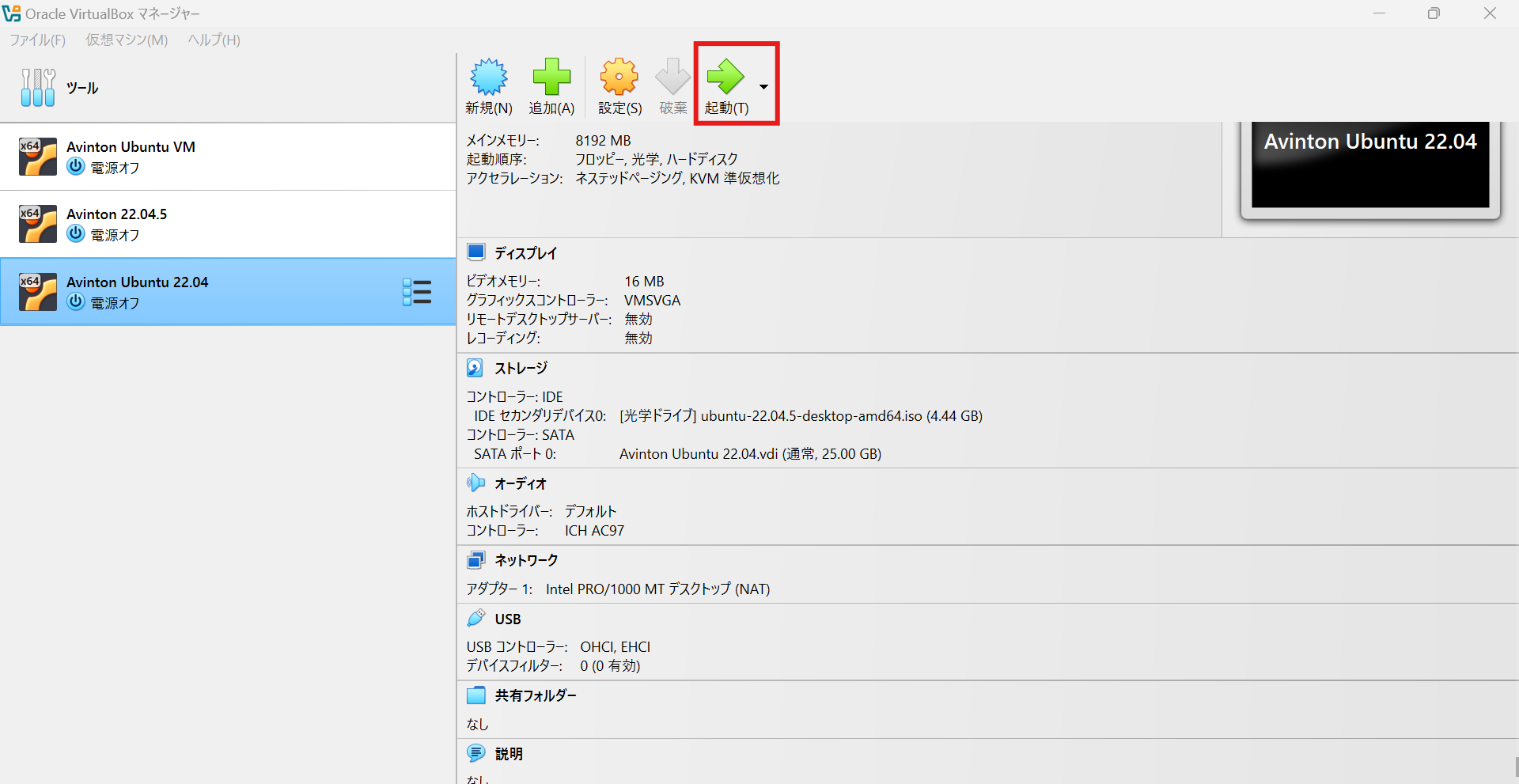Open ネットワーク section heading link
Viewport: 1519px width, 784px height.
tap(526, 560)
